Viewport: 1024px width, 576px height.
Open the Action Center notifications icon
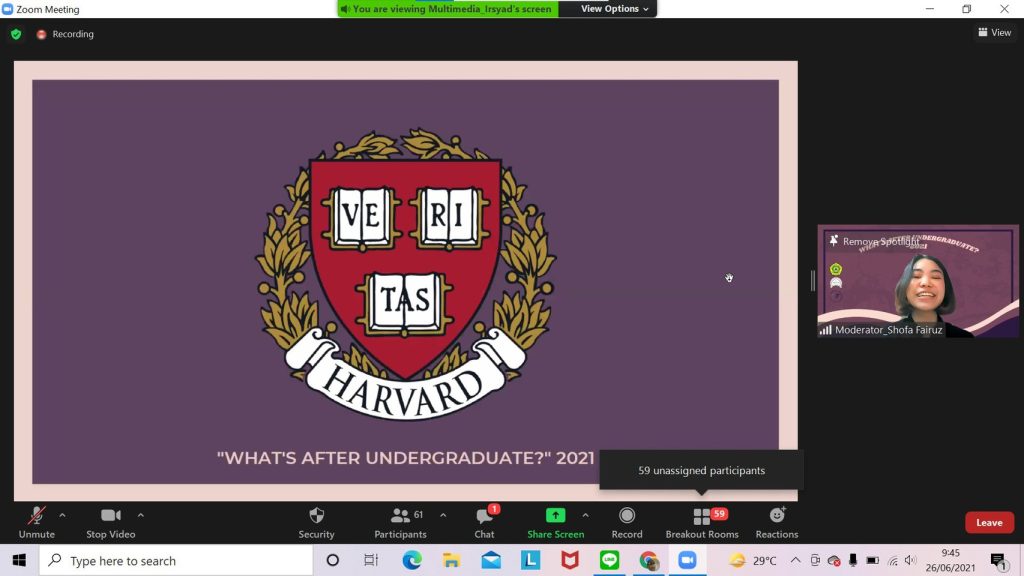tap(998, 560)
